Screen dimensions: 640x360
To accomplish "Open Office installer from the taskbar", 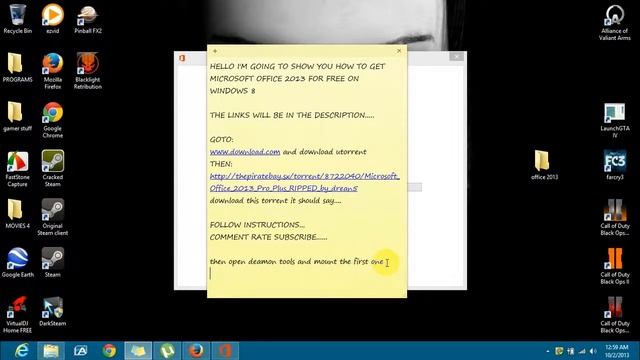I will tap(225, 351).
